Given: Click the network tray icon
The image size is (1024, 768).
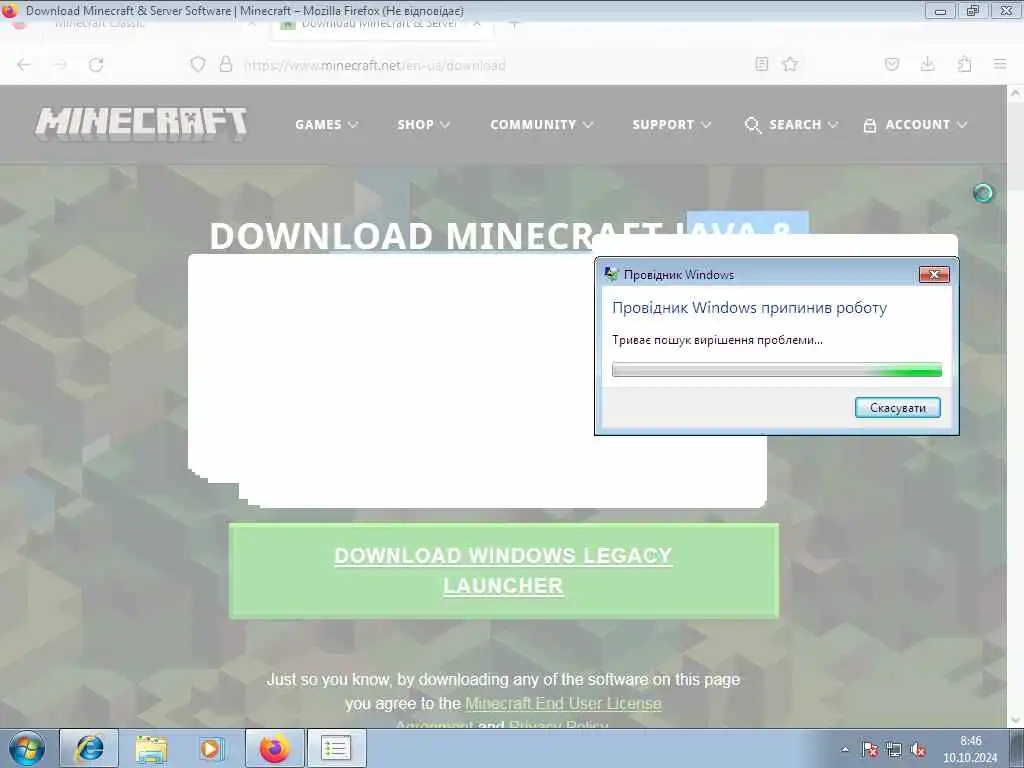Looking at the screenshot, I should click(893, 750).
